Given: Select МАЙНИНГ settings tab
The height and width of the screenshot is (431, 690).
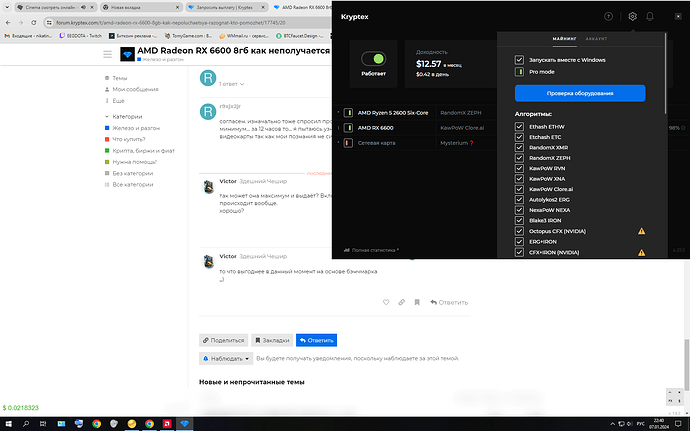Looking at the screenshot, I should point(565,39).
